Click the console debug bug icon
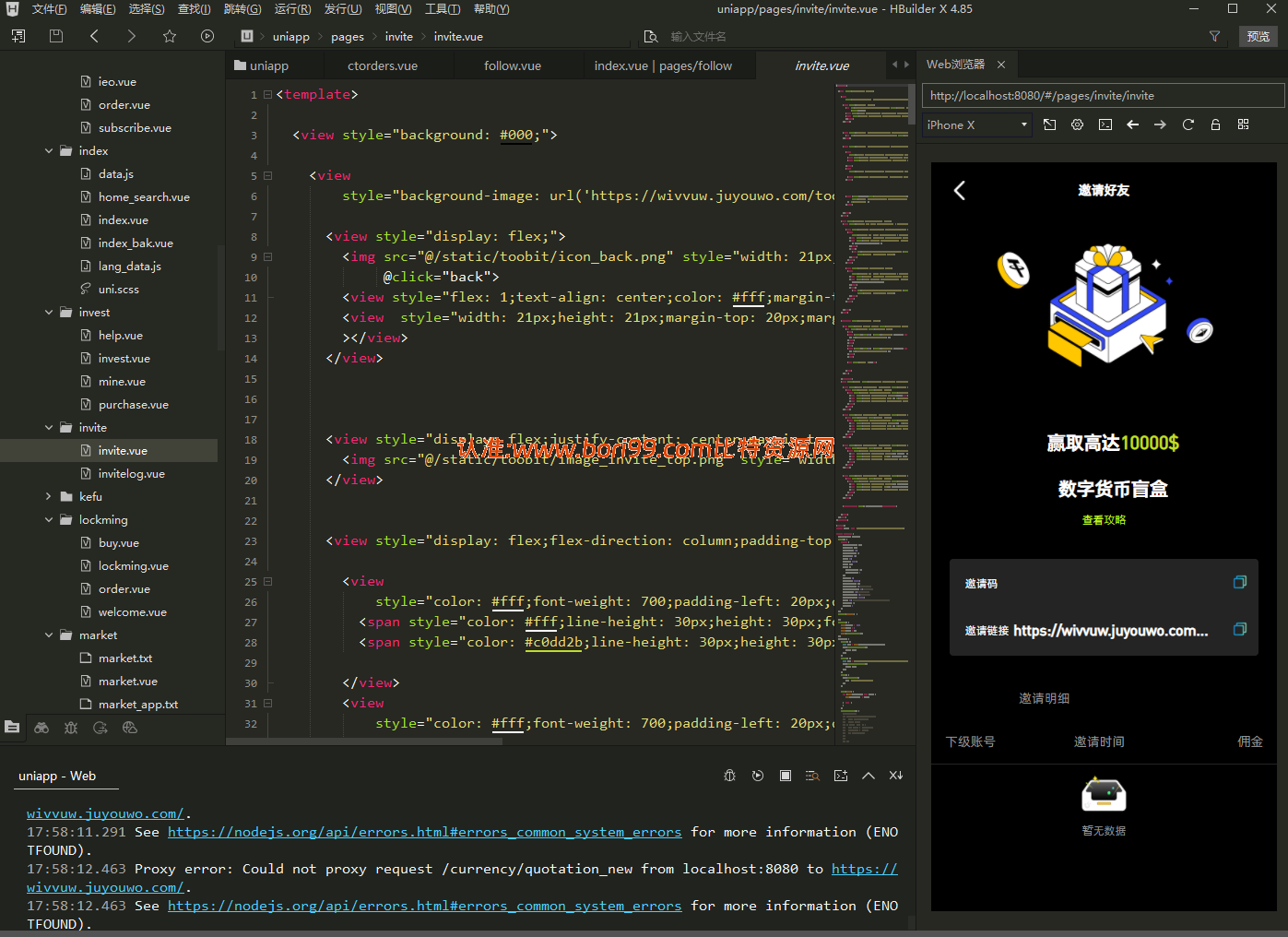Viewport: 1288px width, 937px height. [730, 776]
